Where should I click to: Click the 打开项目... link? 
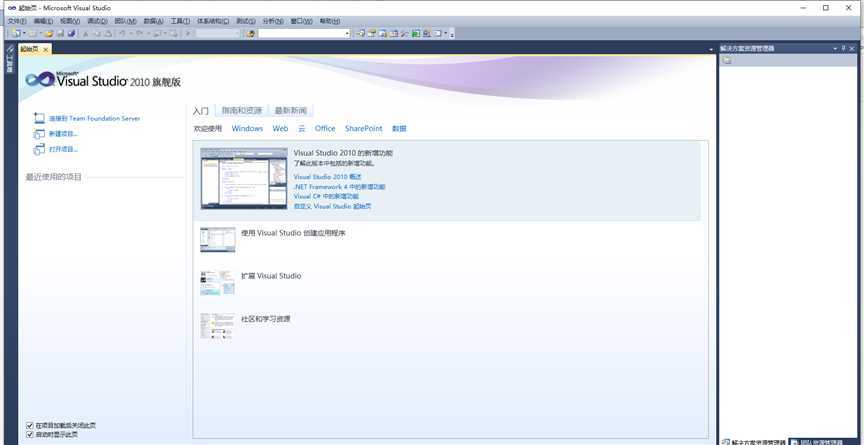click(63, 149)
